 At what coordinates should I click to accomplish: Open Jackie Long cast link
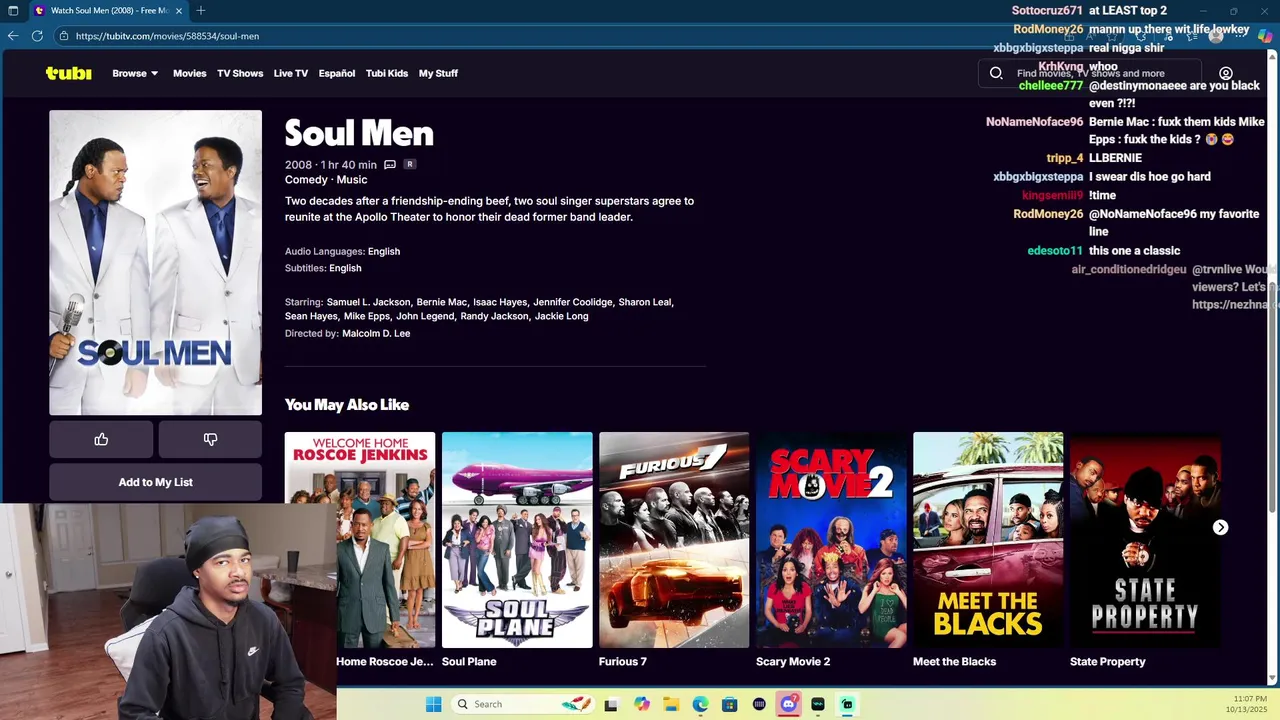pos(562,316)
